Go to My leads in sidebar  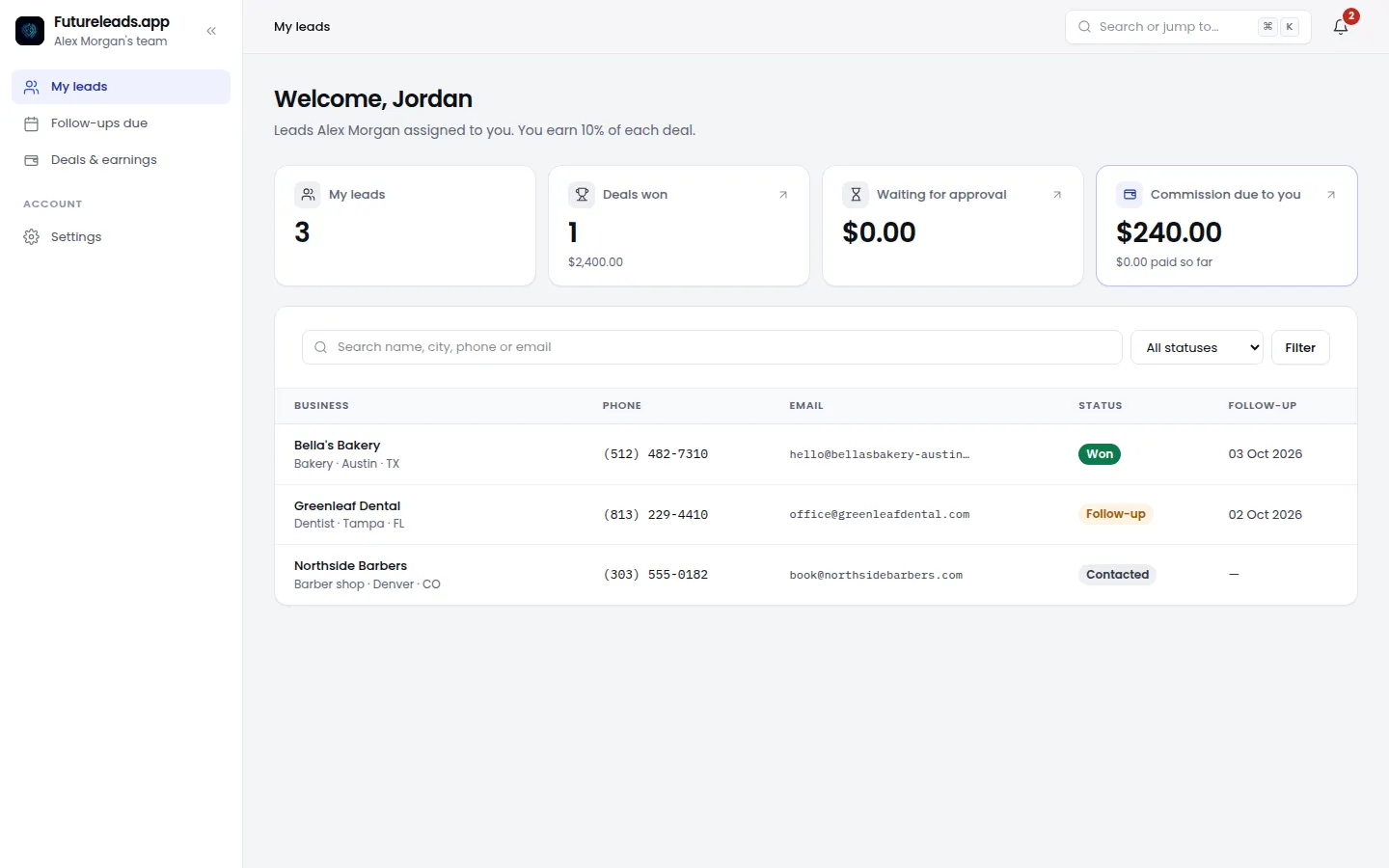point(121,87)
